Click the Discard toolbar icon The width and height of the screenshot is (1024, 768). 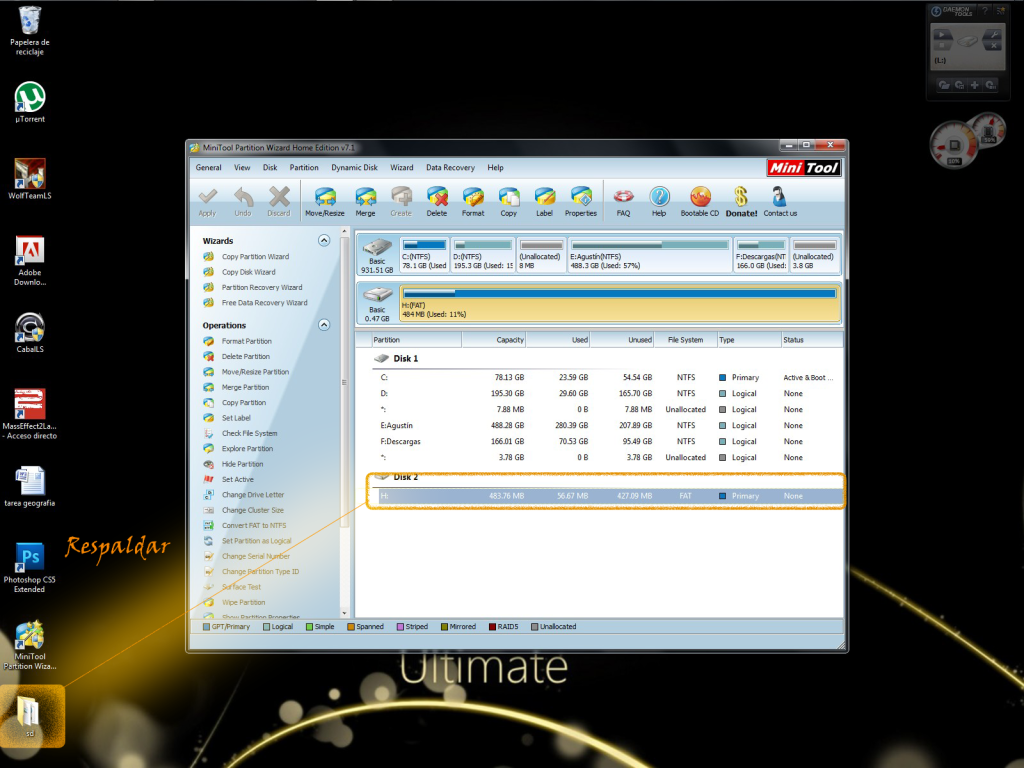[x=279, y=200]
